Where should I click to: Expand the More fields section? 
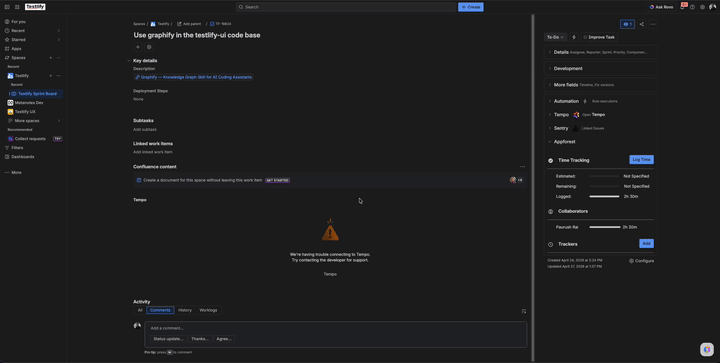click(600, 85)
